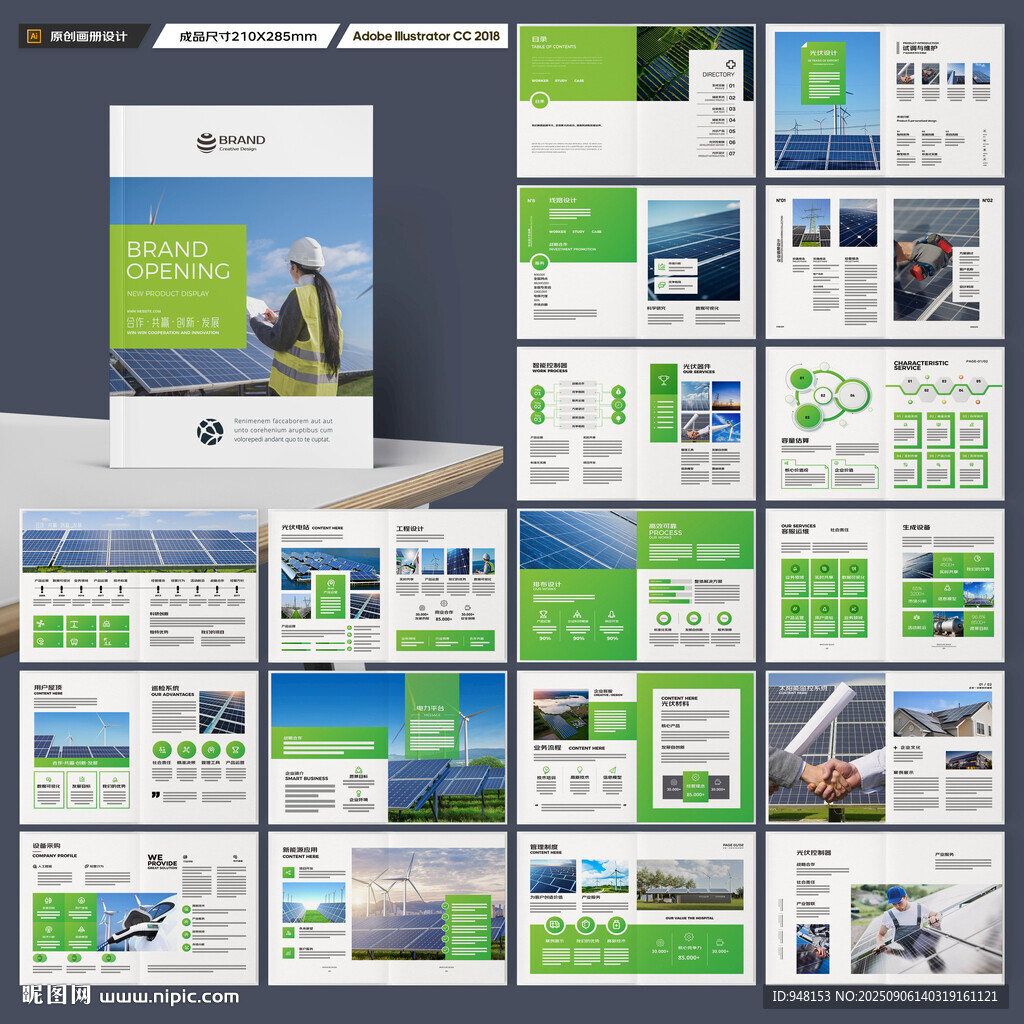This screenshot has width=1024, height=1024.
Task: Click the 生成设备 heading
Action: [916, 527]
